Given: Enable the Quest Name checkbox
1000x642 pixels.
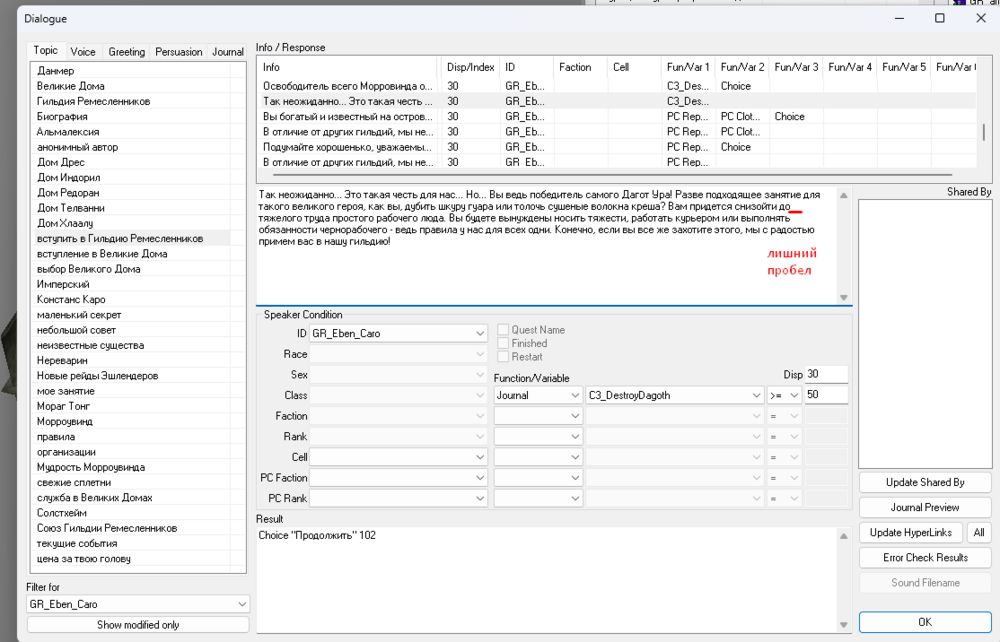Looking at the screenshot, I should pos(504,330).
